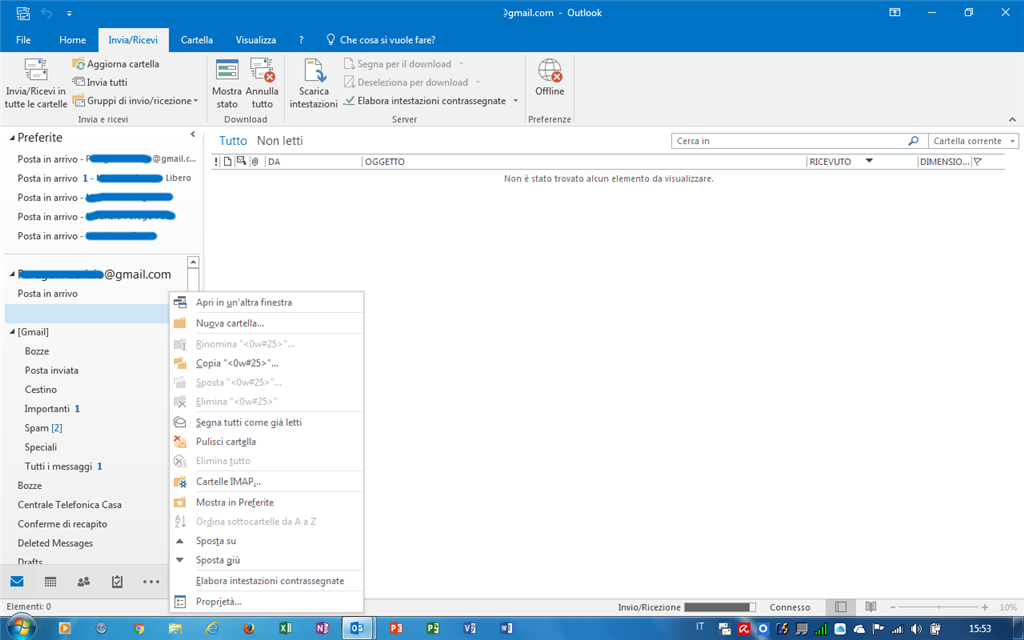Choose Nuova cartella... from context menu
Image resolution: width=1024 pixels, height=640 pixels.
click(266, 323)
